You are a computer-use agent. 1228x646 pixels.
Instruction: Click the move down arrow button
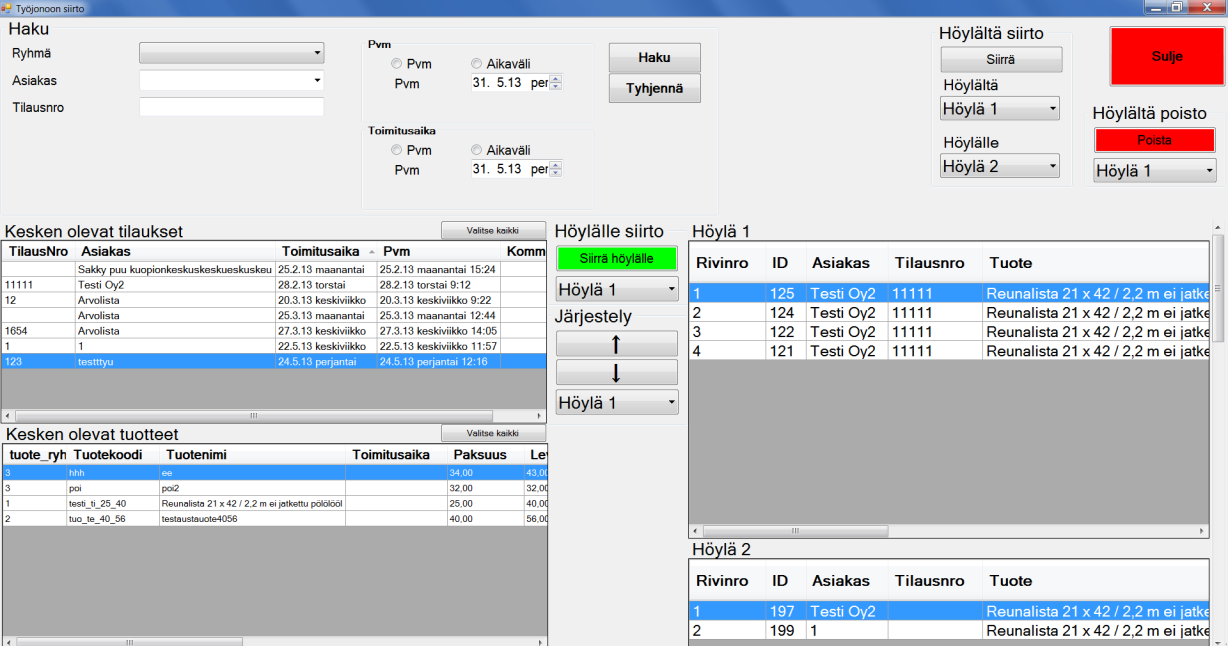pos(616,373)
